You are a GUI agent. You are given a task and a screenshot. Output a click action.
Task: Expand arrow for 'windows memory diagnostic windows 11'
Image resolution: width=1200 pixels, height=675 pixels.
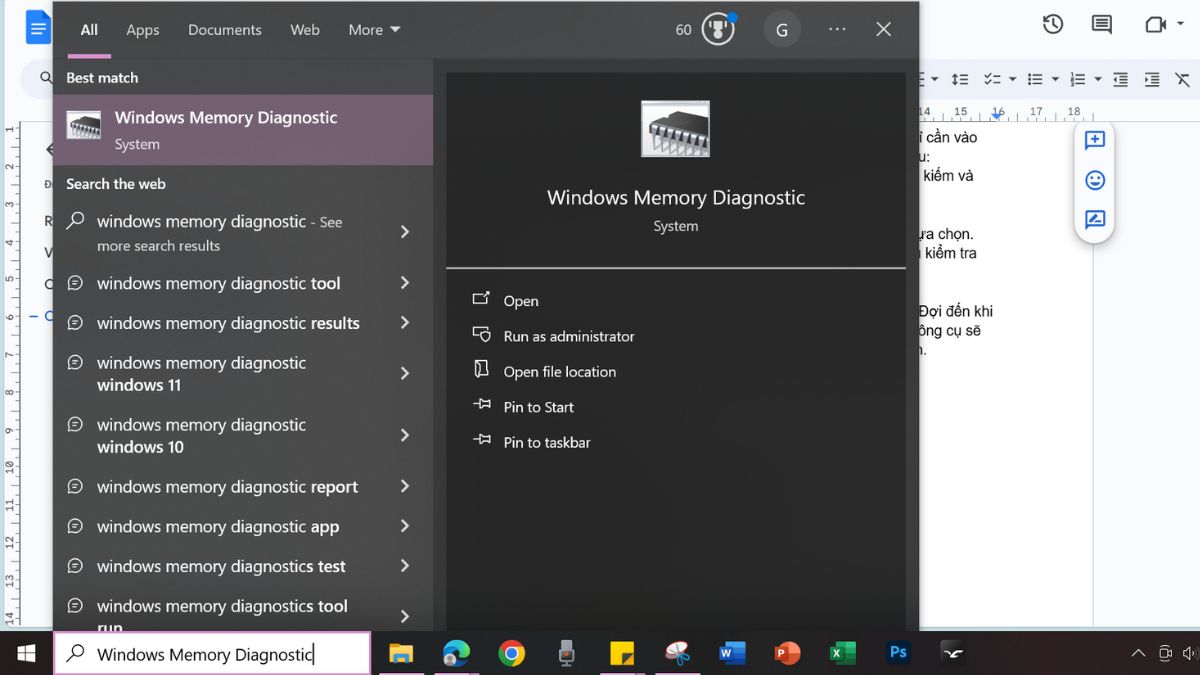pos(405,373)
